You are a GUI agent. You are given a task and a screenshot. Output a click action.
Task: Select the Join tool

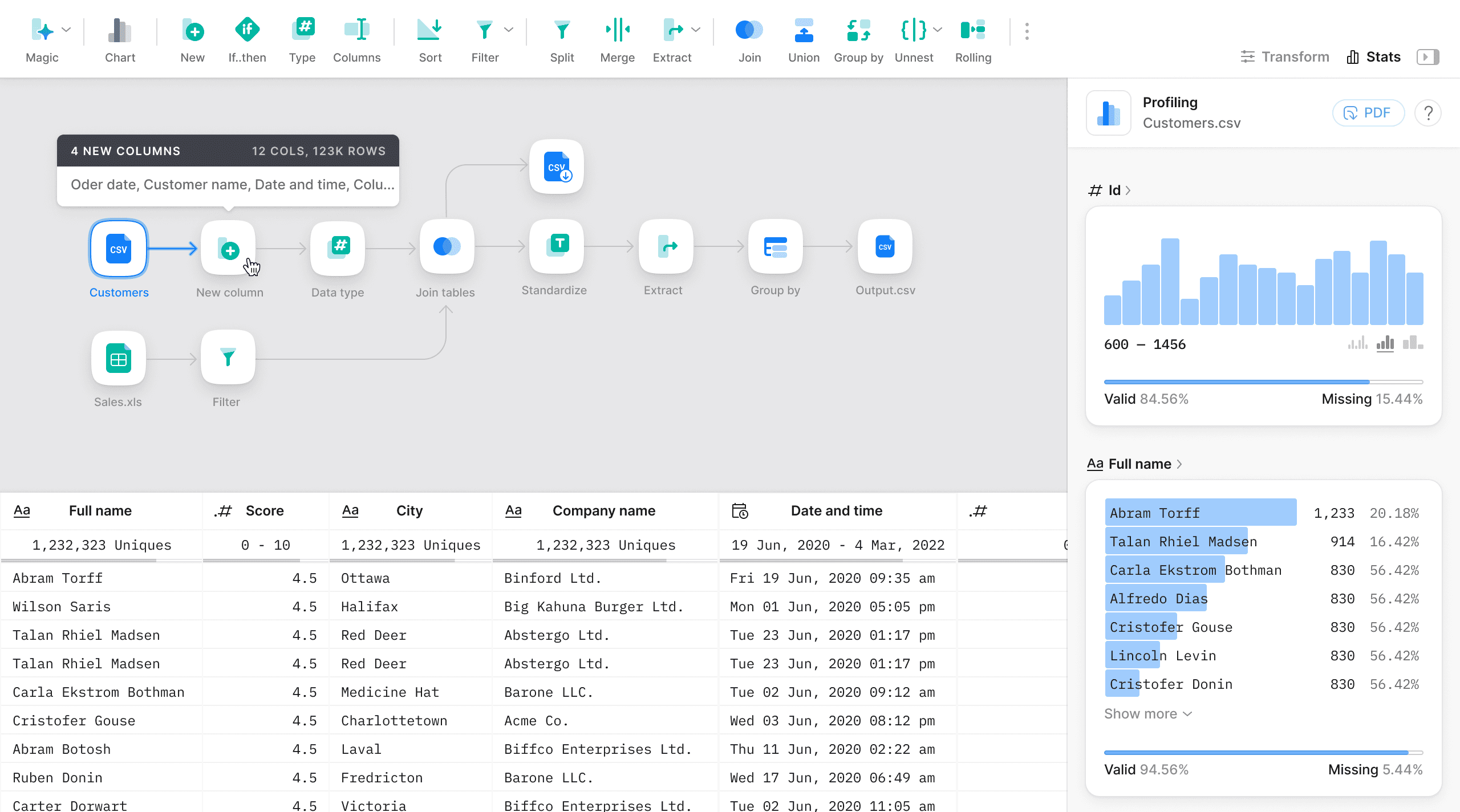749,40
